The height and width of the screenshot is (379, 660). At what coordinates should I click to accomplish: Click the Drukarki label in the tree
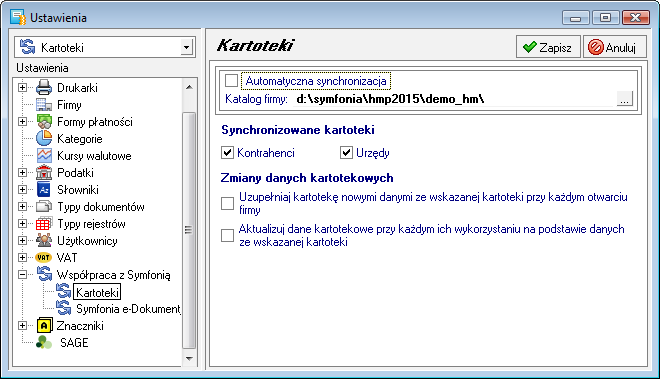(77, 88)
